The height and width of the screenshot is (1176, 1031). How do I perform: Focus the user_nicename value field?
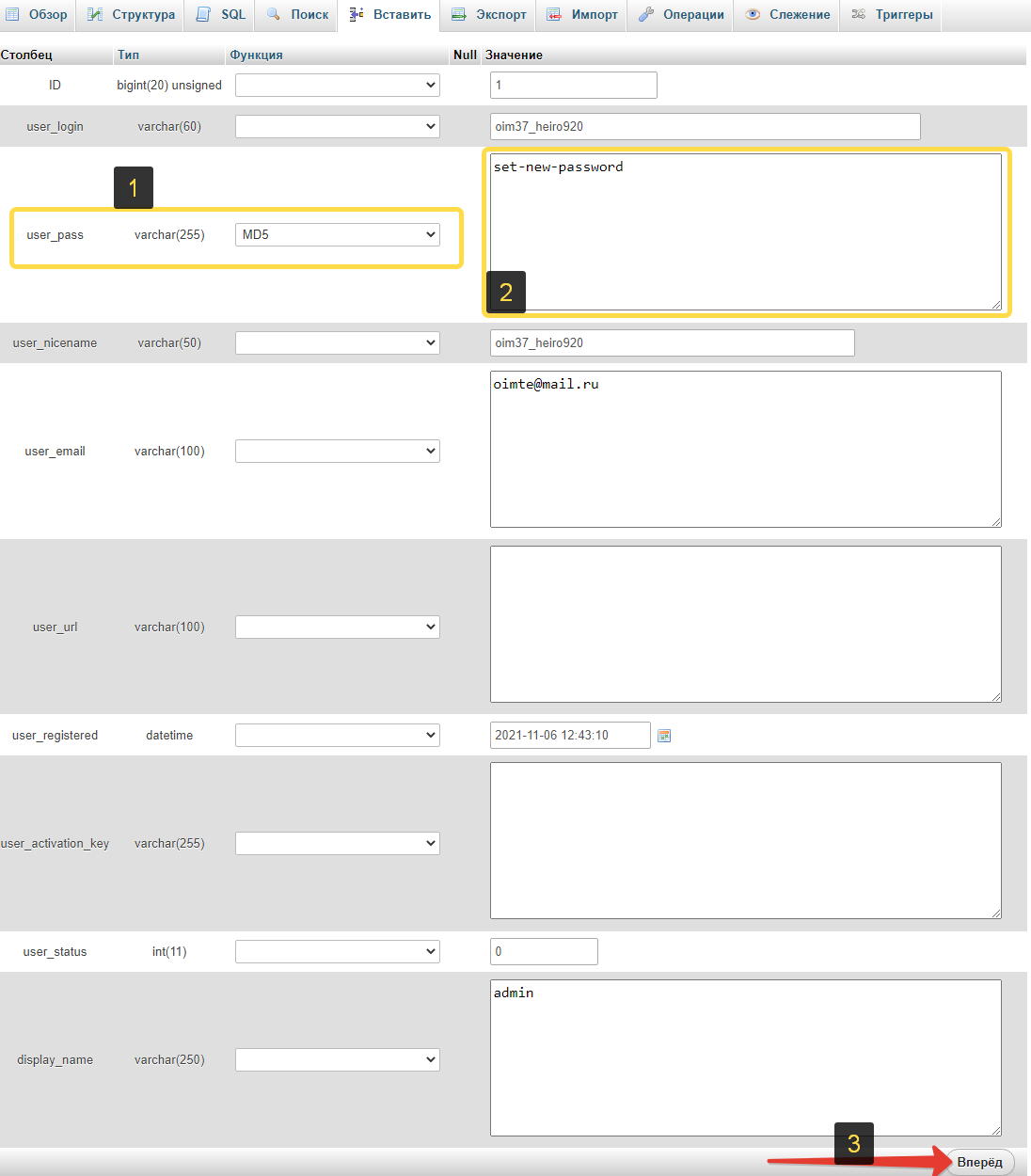[x=673, y=342]
